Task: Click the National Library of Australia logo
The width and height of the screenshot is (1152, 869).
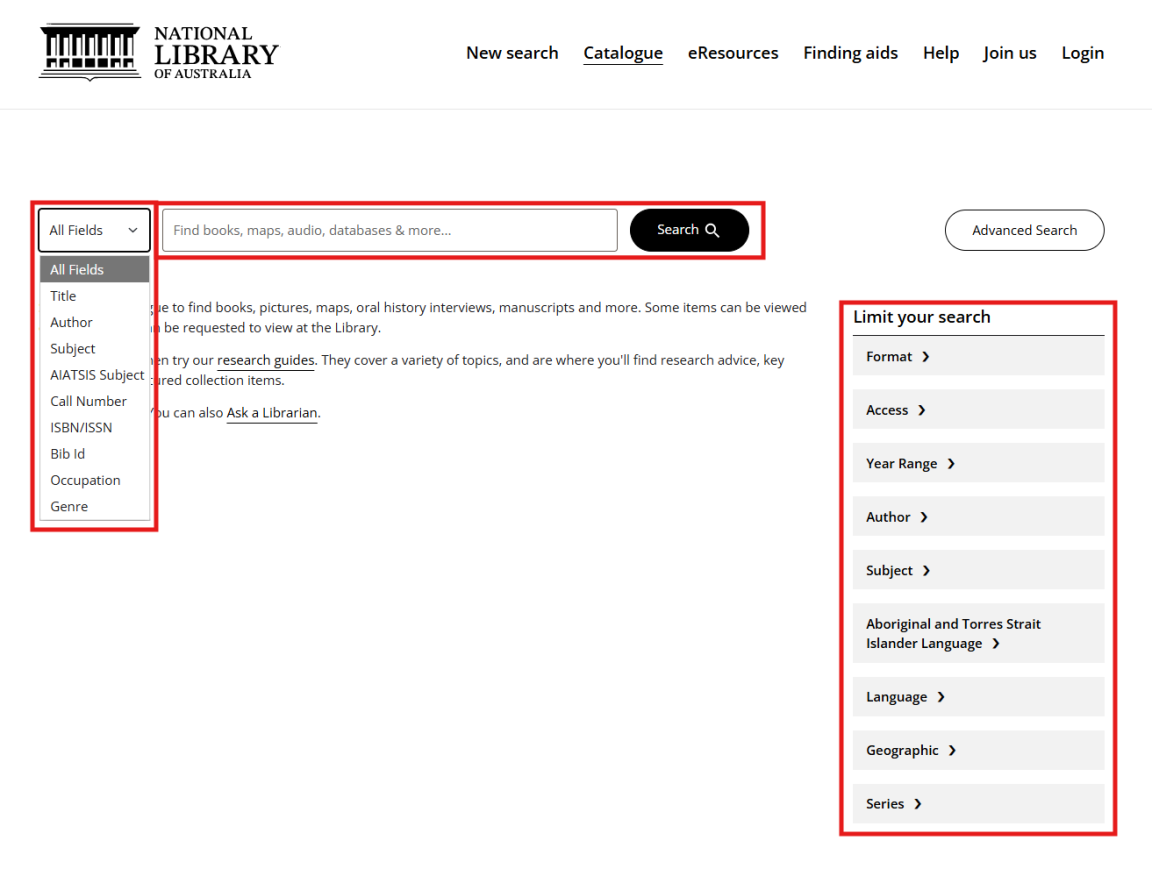Action: [158, 52]
